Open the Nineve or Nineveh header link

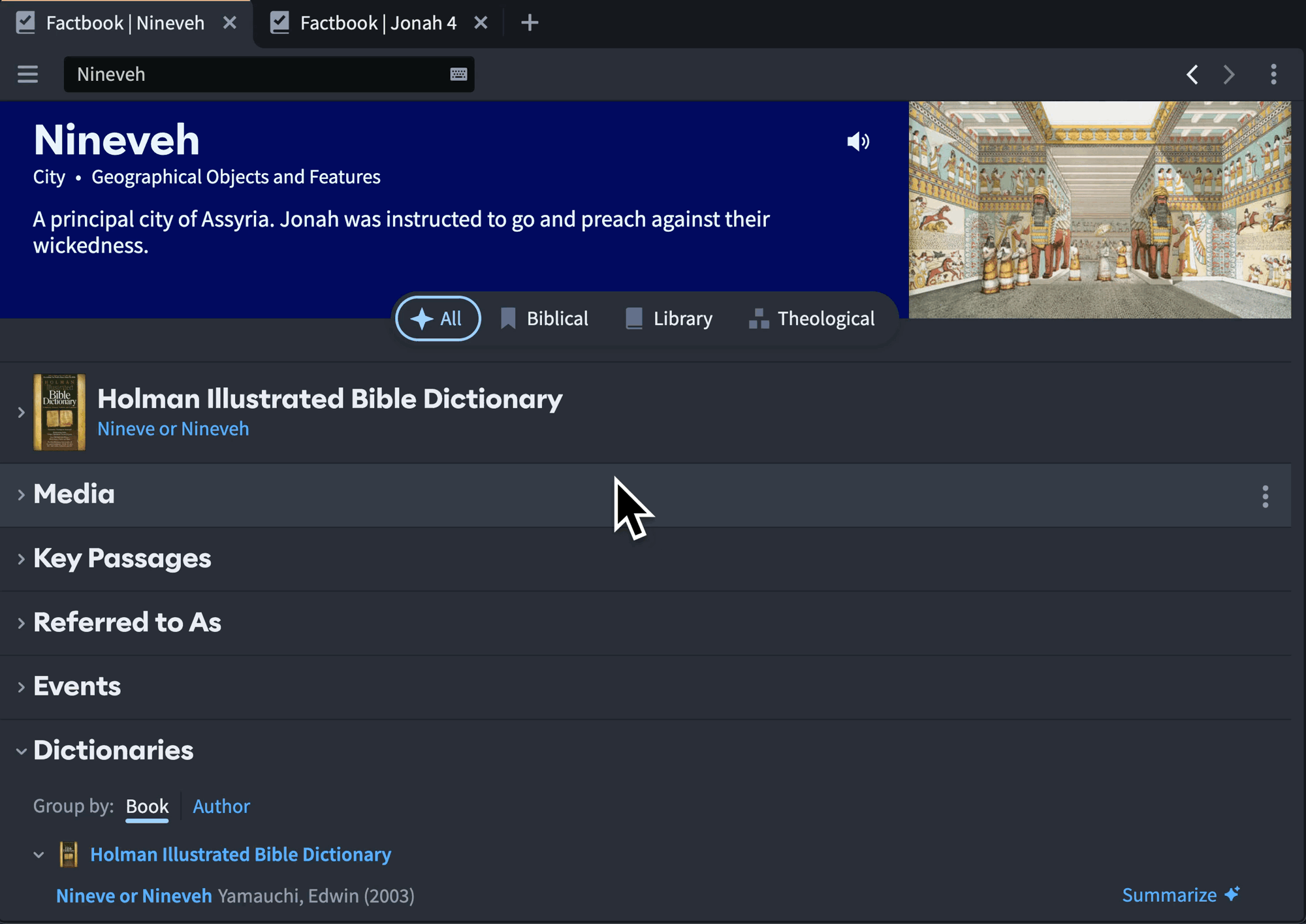(x=173, y=429)
